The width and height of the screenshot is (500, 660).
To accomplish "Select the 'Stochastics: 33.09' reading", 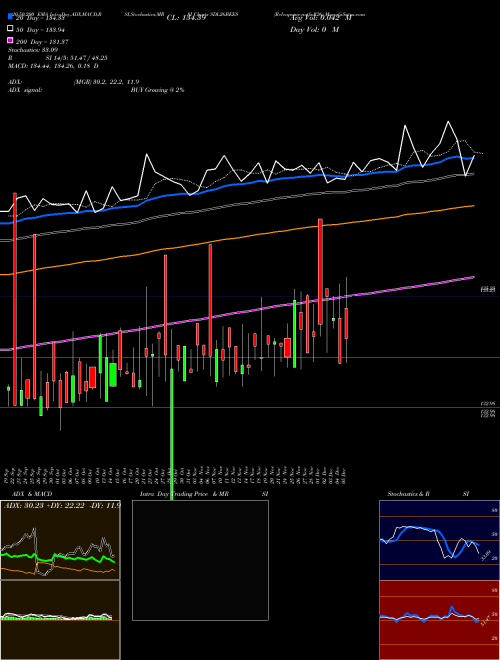I will (33, 50).
